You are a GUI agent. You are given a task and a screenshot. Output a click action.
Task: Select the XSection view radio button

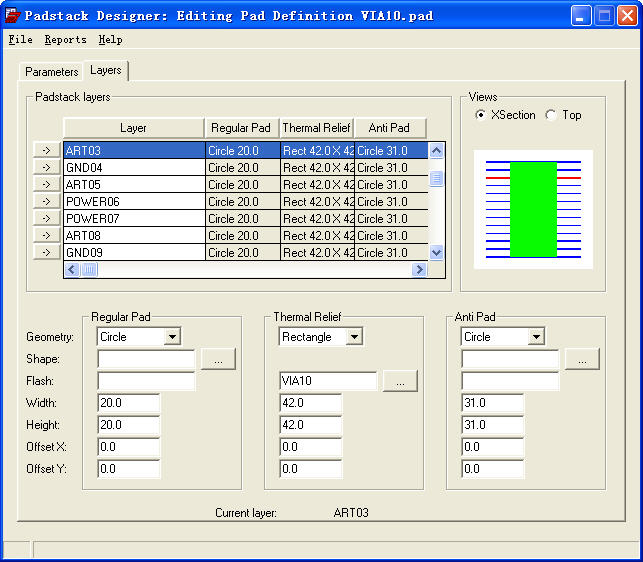point(481,115)
